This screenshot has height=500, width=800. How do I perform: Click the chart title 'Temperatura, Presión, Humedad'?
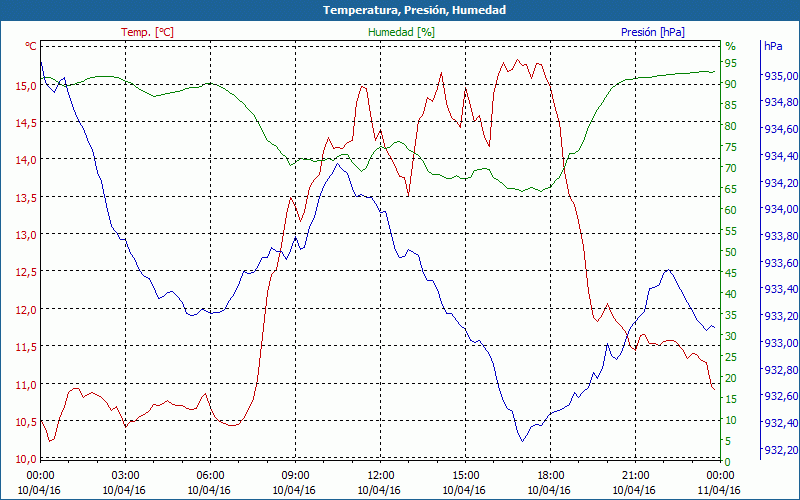(x=414, y=10)
